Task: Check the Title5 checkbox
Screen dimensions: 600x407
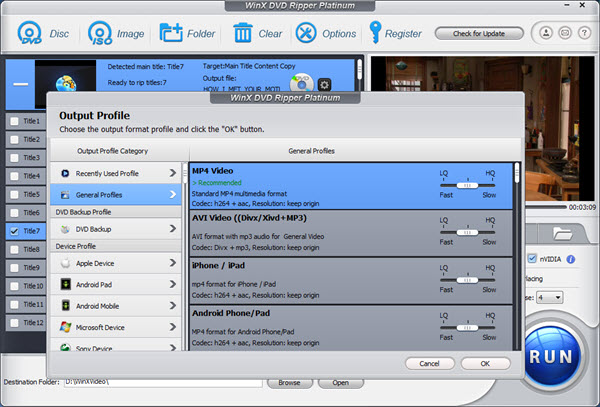Action: click(x=14, y=194)
